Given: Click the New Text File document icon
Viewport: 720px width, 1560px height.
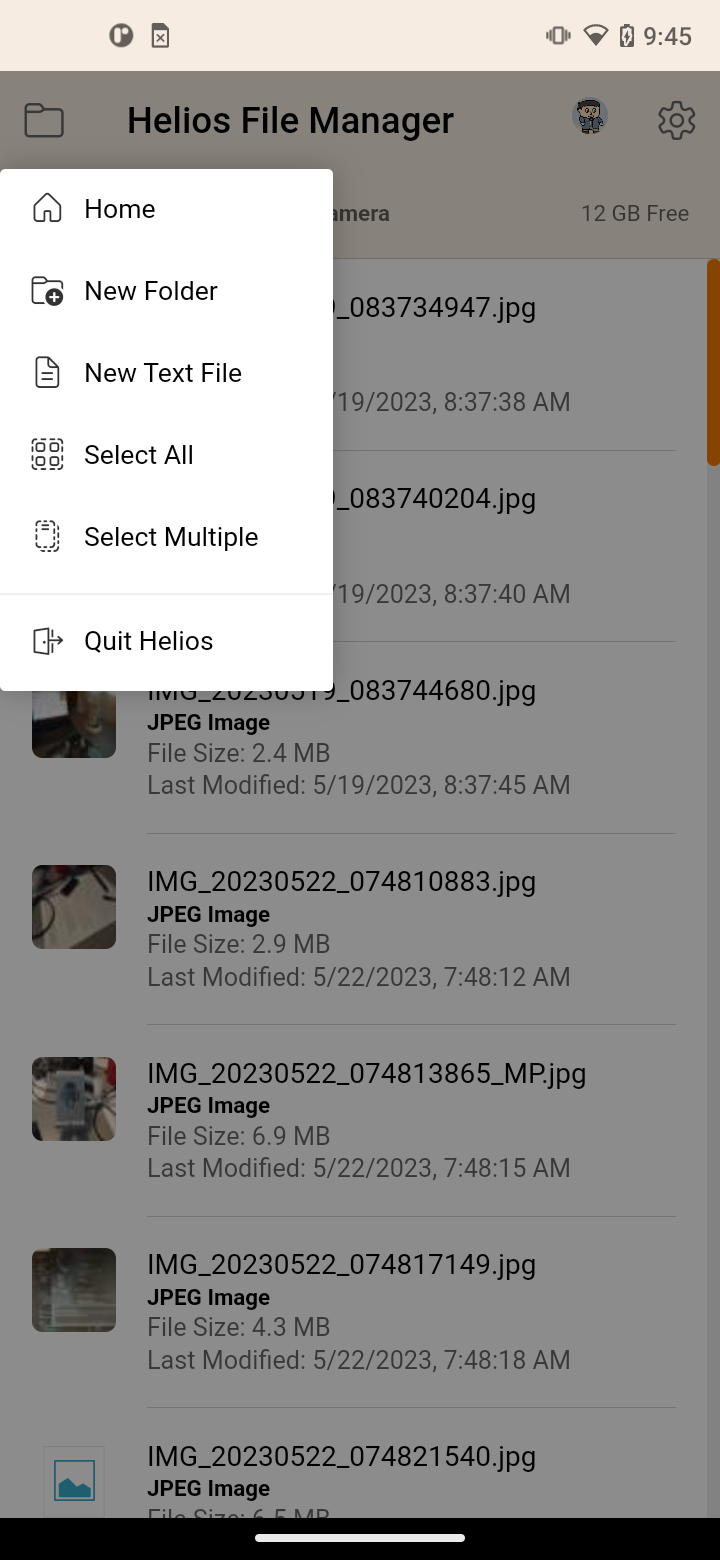Looking at the screenshot, I should click(46, 372).
